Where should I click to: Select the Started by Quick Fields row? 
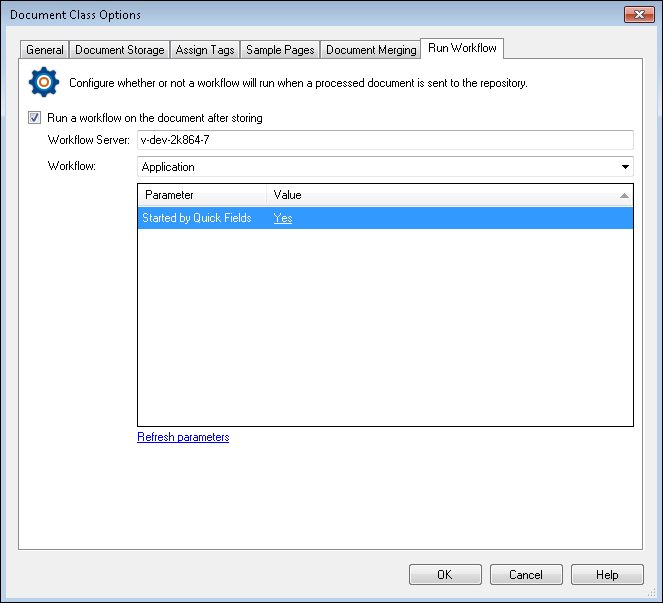tap(385, 218)
